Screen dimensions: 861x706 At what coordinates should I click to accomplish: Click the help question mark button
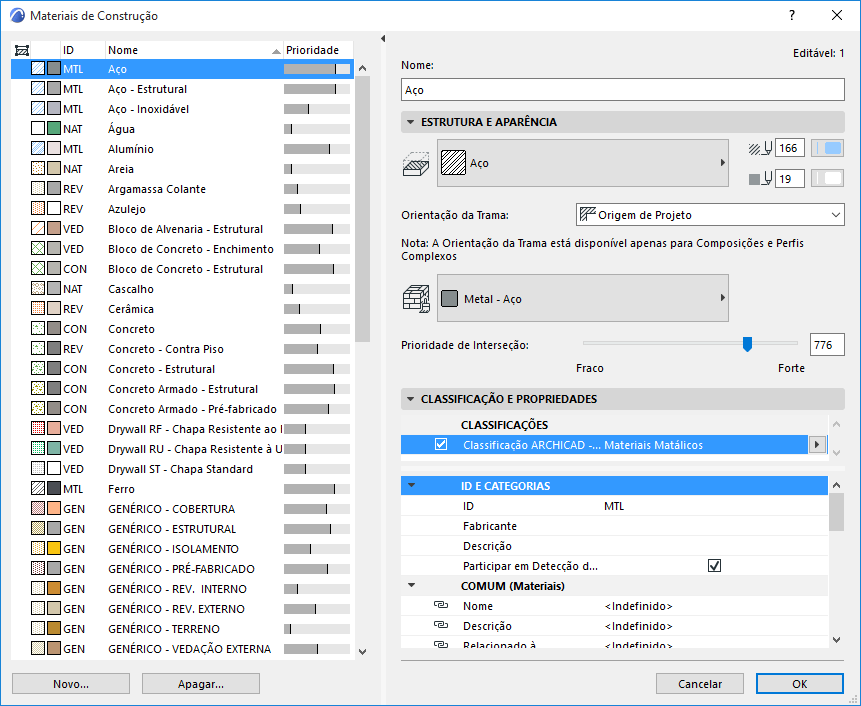coord(792,15)
